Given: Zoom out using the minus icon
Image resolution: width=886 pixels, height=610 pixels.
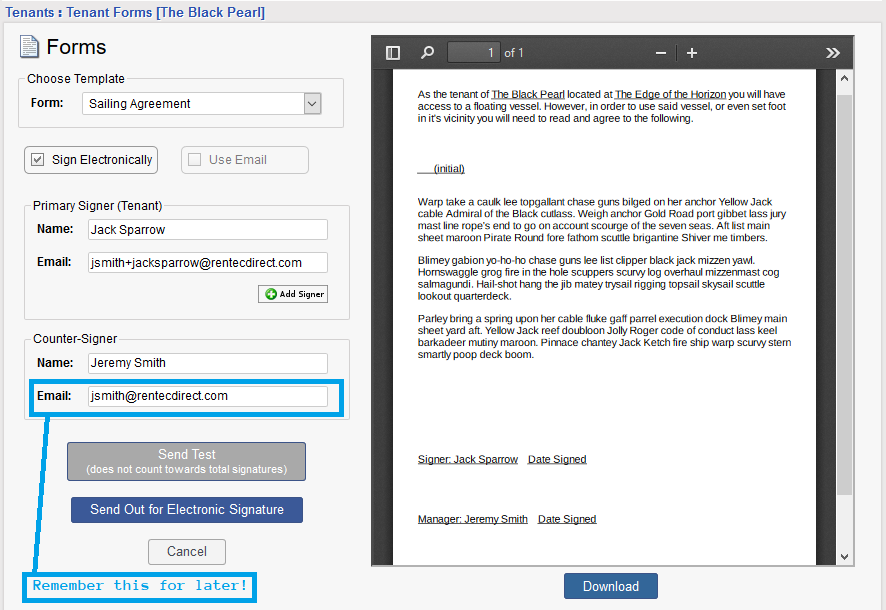Looking at the screenshot, I should tap(660, 53).
